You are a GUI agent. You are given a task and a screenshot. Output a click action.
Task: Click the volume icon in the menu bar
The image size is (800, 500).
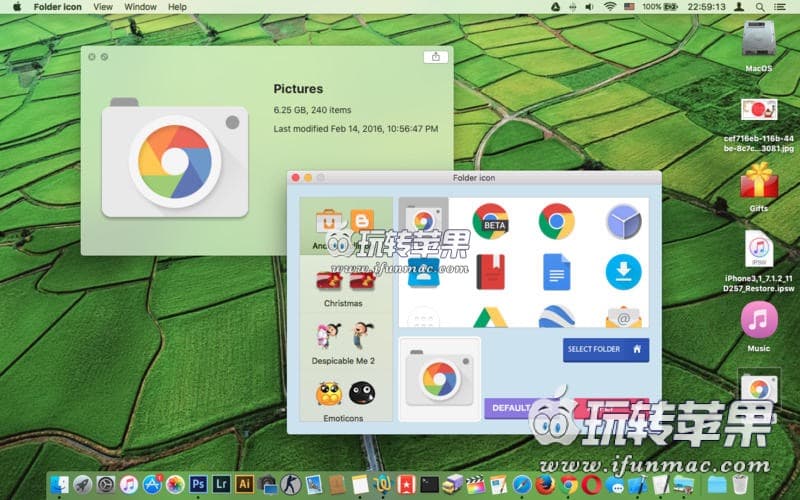click(x=589, y=7)
